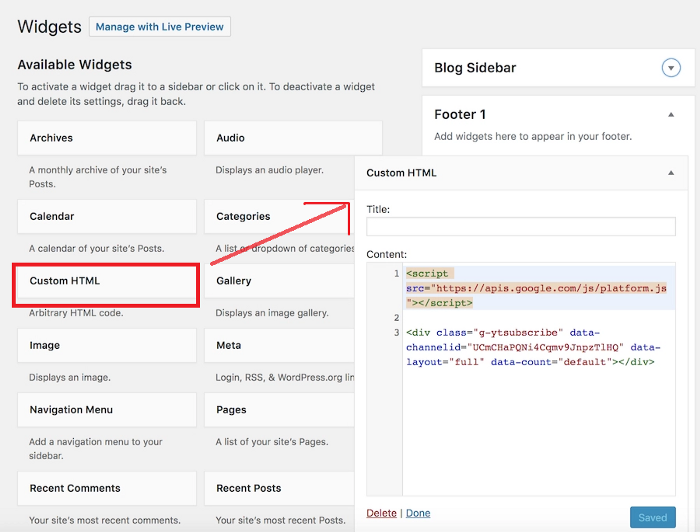This screenshot has height=532, width=700.
Task: Focus the Title input field
Action: point(521,227)
